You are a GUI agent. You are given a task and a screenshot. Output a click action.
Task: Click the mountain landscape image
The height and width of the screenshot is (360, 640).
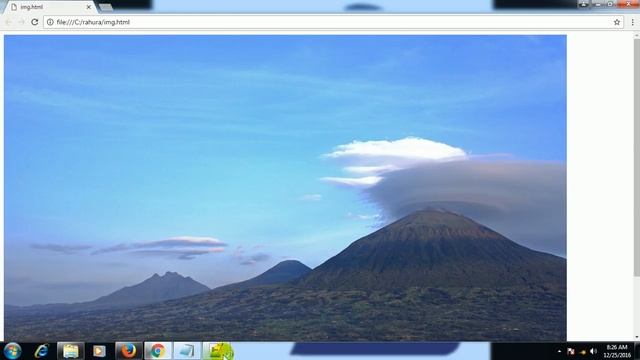point(285,188)
